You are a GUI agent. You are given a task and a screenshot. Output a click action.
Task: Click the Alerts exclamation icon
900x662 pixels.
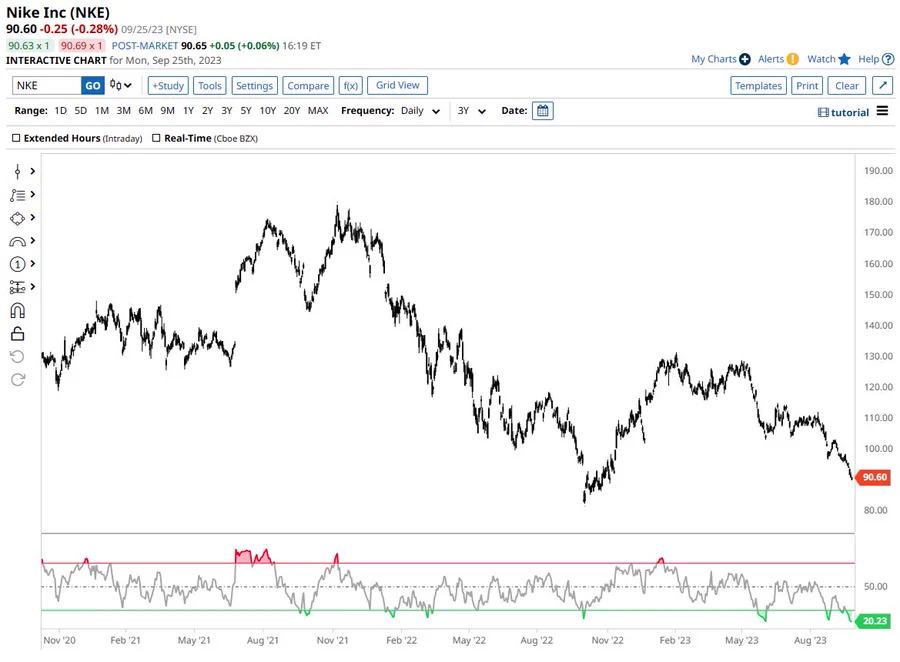(793, 59)
